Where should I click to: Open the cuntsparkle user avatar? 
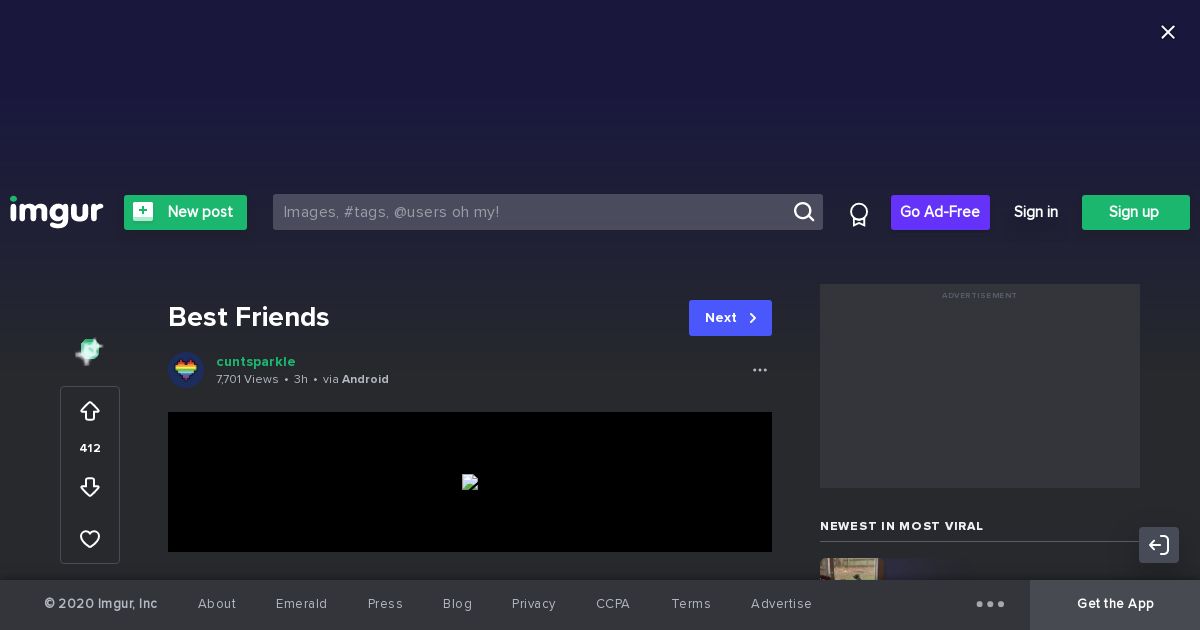[x=186, y=370]
